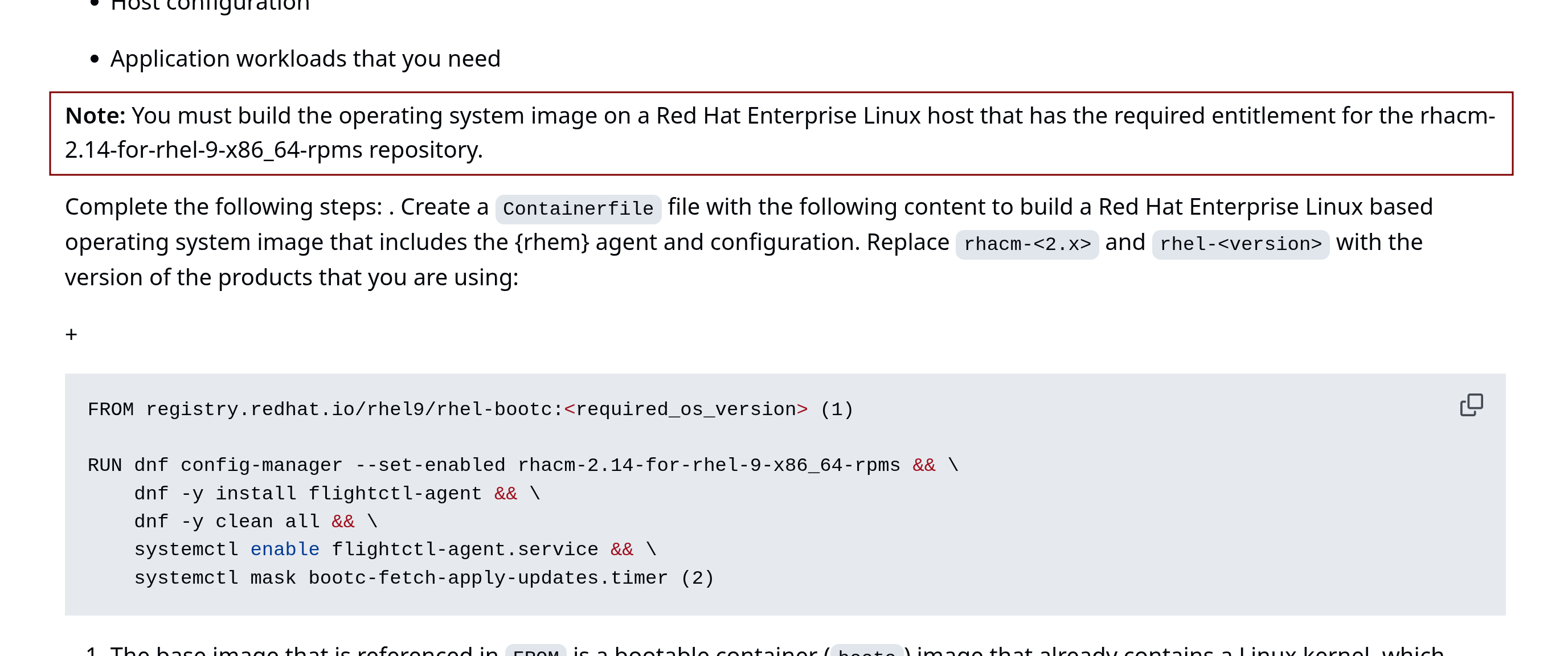Click the <required_os_version> placeholder in code
The height and width of the screenshot is (656, 1568).
pos(685,409)
